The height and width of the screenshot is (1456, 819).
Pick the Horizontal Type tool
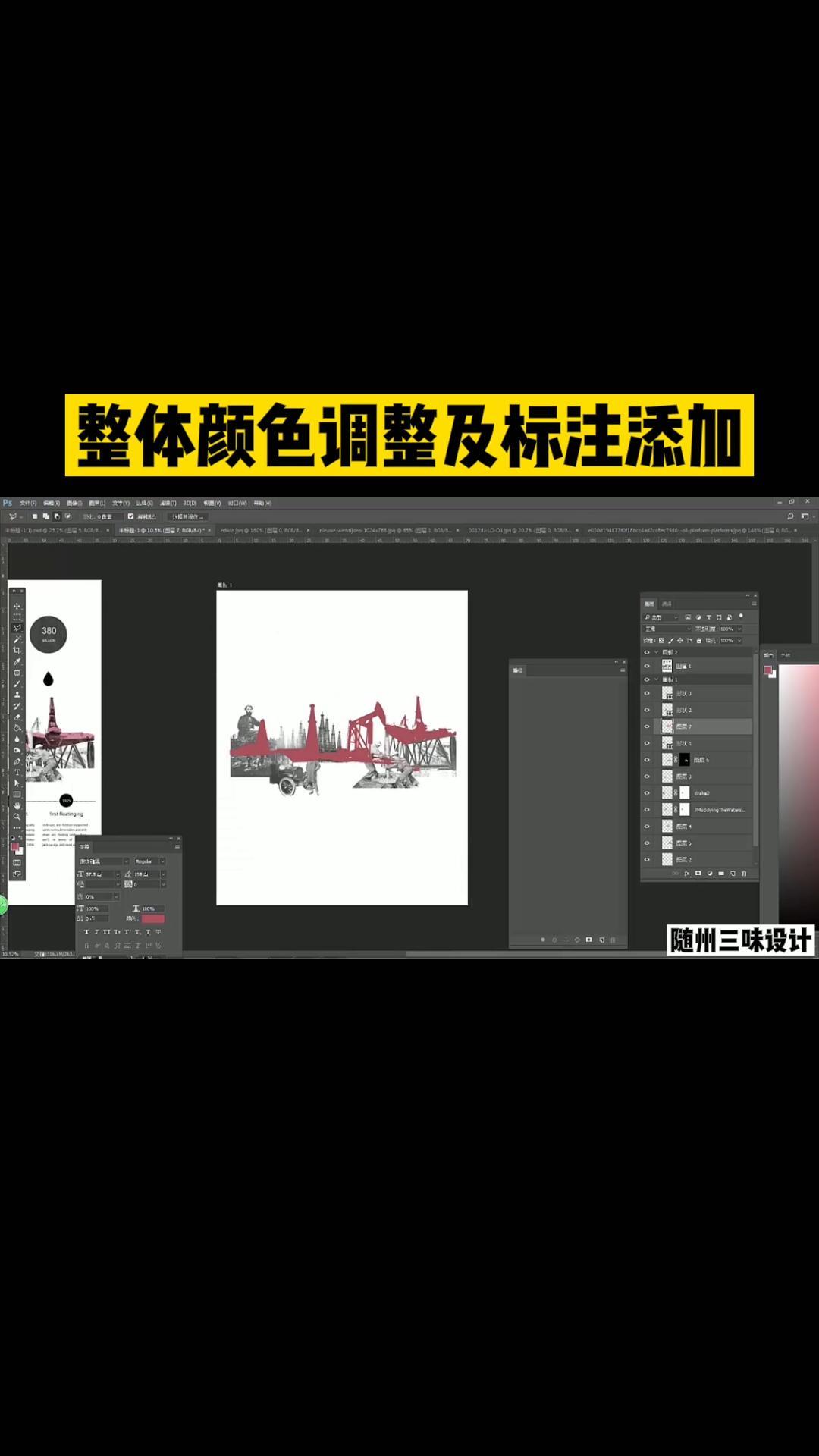(17, 772)
